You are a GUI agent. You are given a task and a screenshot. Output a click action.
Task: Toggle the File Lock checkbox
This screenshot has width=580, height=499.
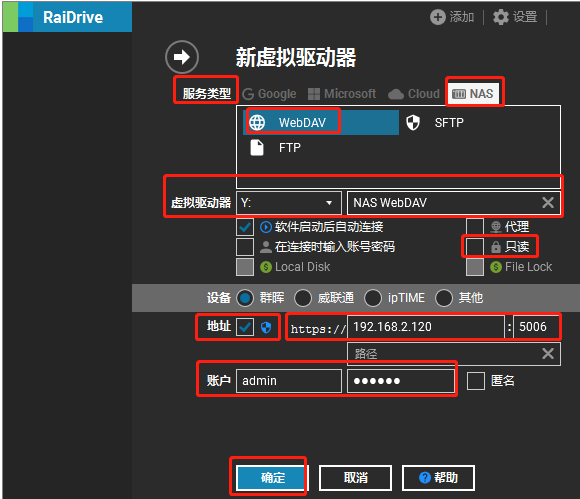tap(475, 267)
